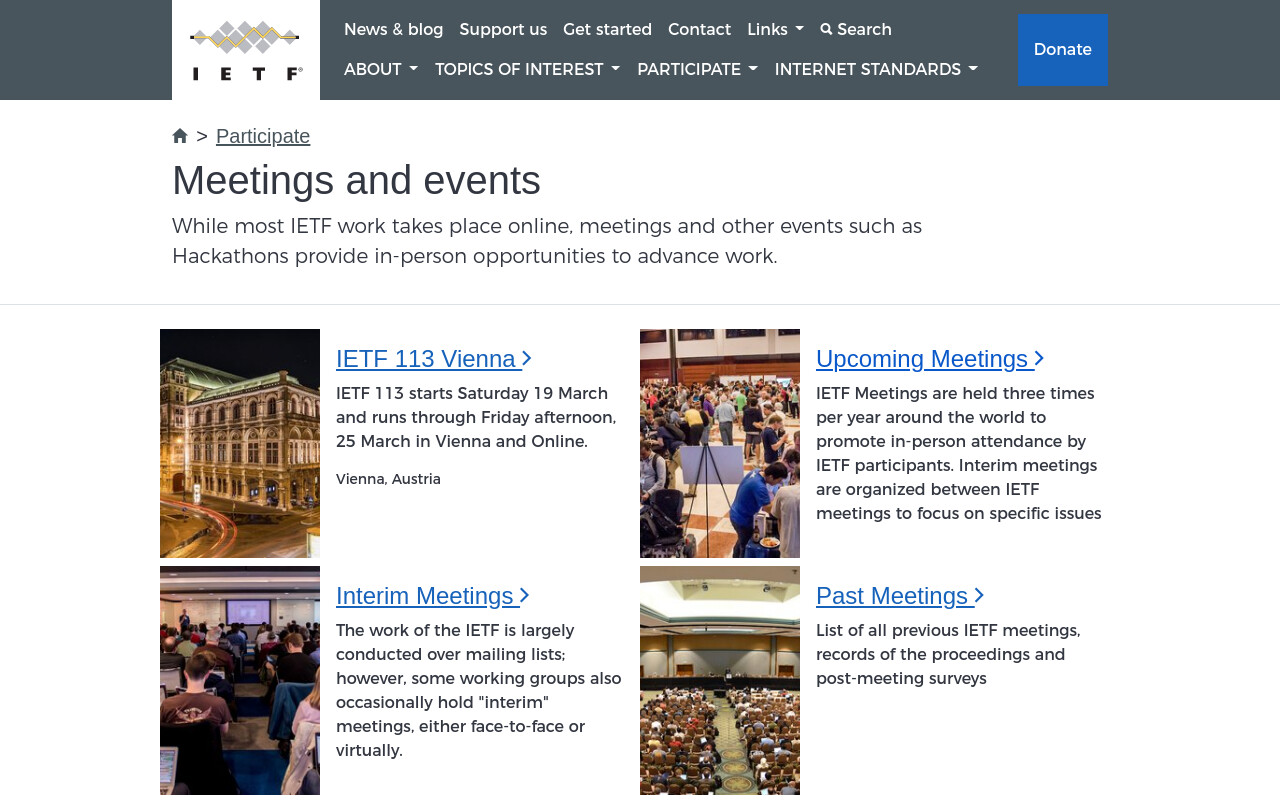This screenshot has width=1280, height=800.
Task: Open News & blog link
Action: point(393,30)
